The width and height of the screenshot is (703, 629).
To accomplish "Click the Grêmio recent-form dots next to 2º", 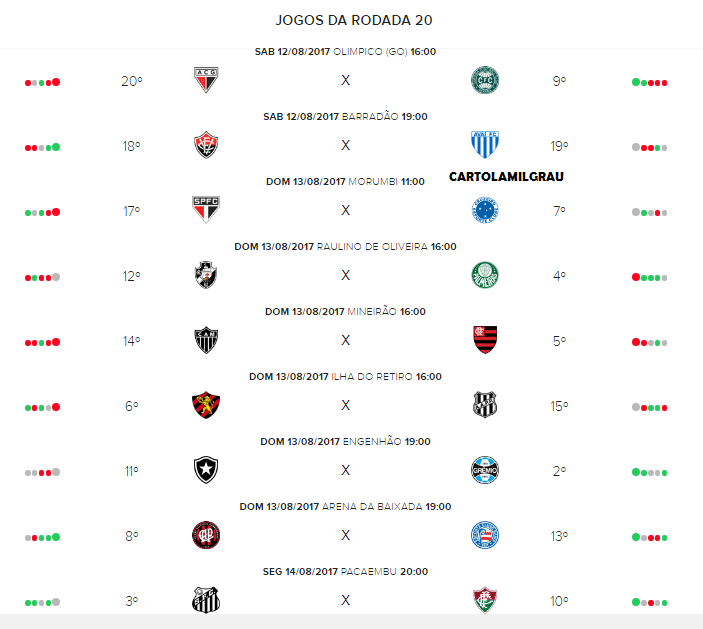I will [649, 472].
